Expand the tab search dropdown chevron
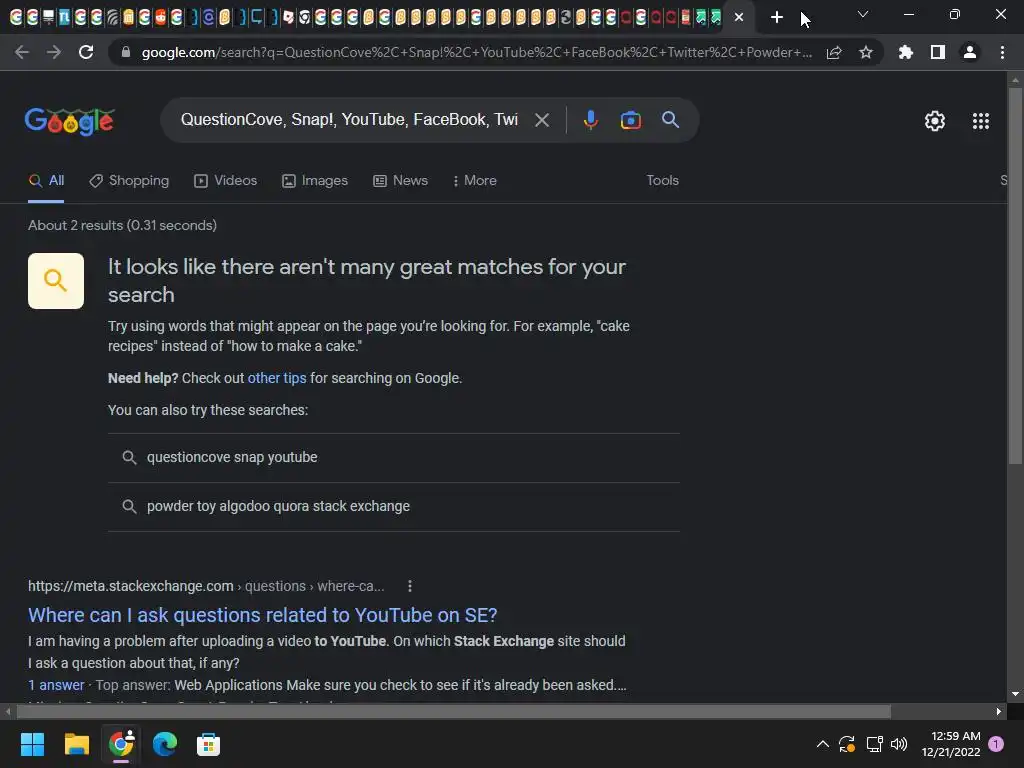Screen dimensions: 1024x768 click(863, 14)
